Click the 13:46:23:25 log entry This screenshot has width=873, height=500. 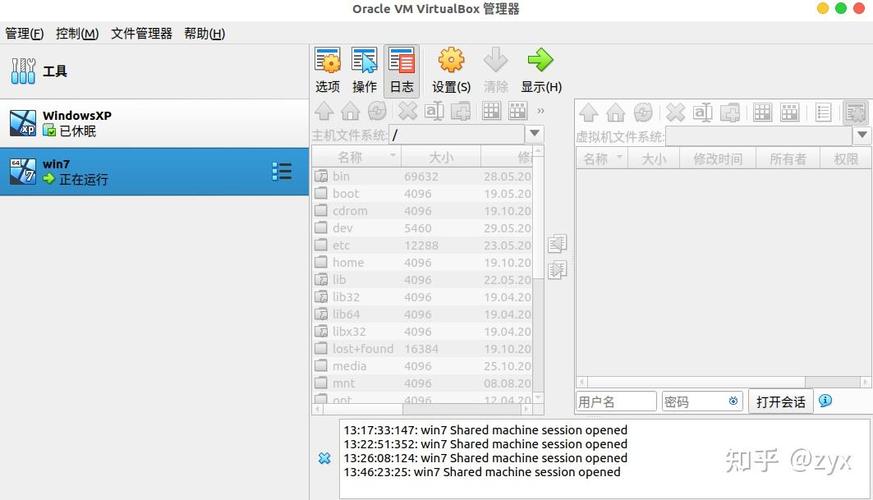482,472
